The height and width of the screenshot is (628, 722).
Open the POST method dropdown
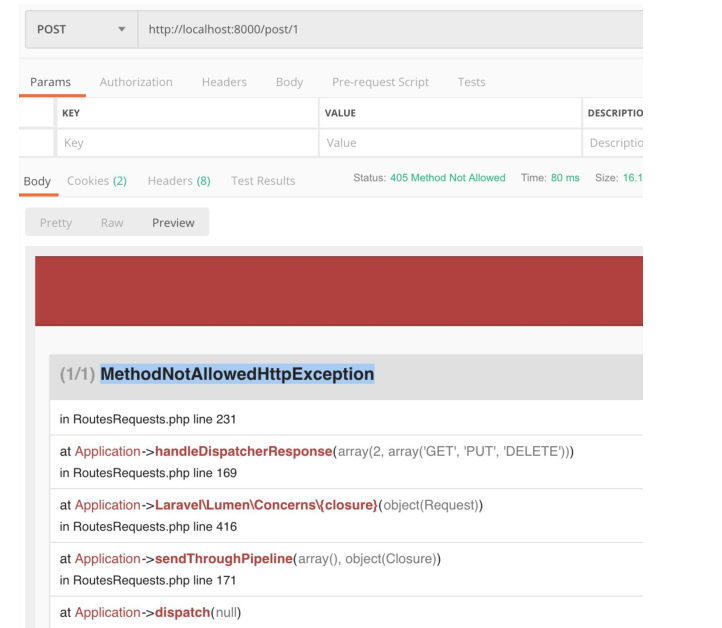[82, 29]
